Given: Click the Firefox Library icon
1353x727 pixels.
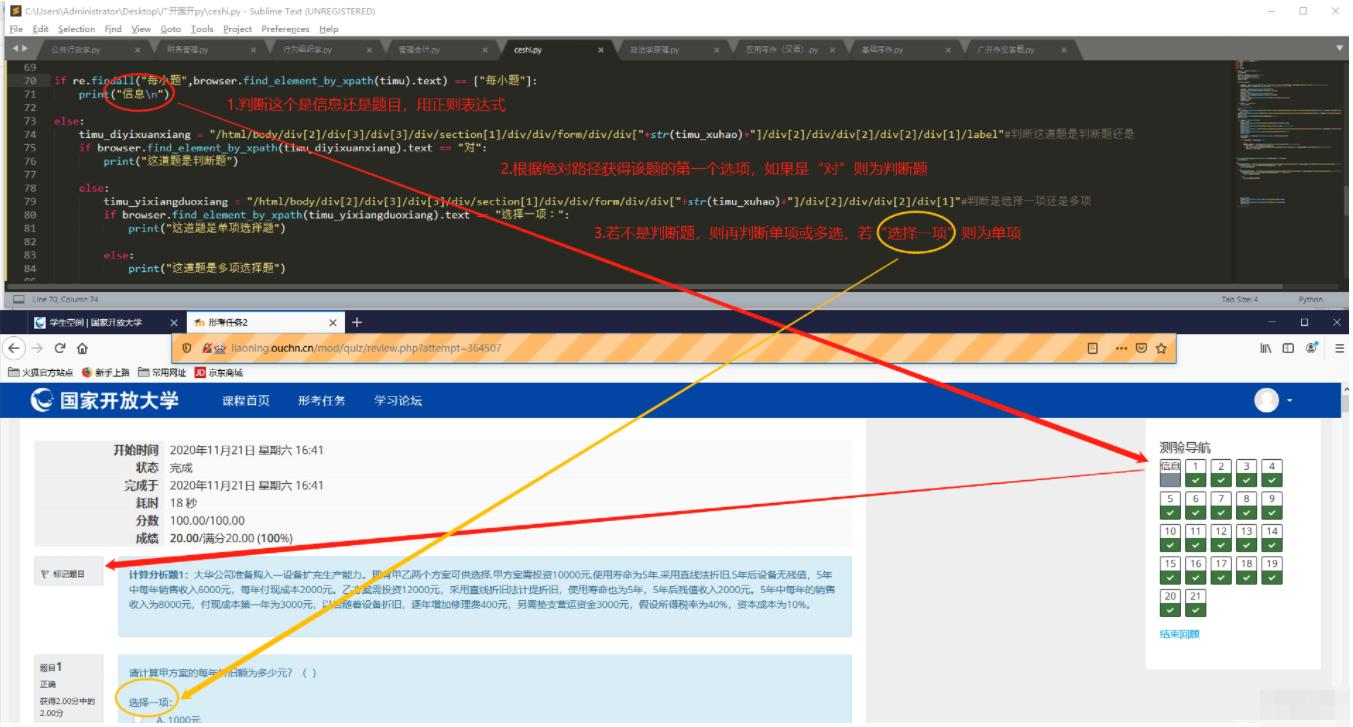Looking at the screenshot, I should pyautogui.click(x=1265, y=348).
